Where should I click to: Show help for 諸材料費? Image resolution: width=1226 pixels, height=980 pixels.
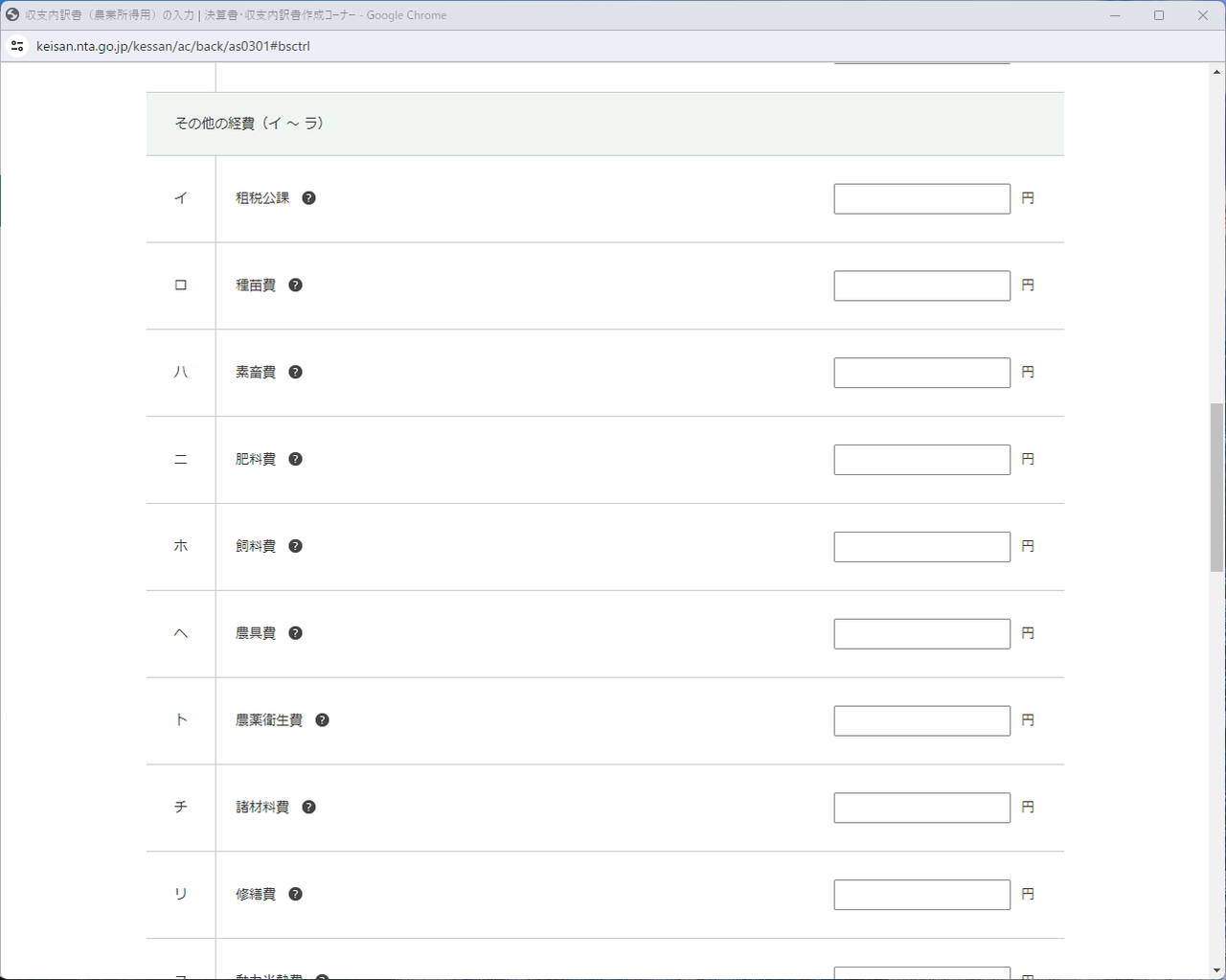coord(308,808)
